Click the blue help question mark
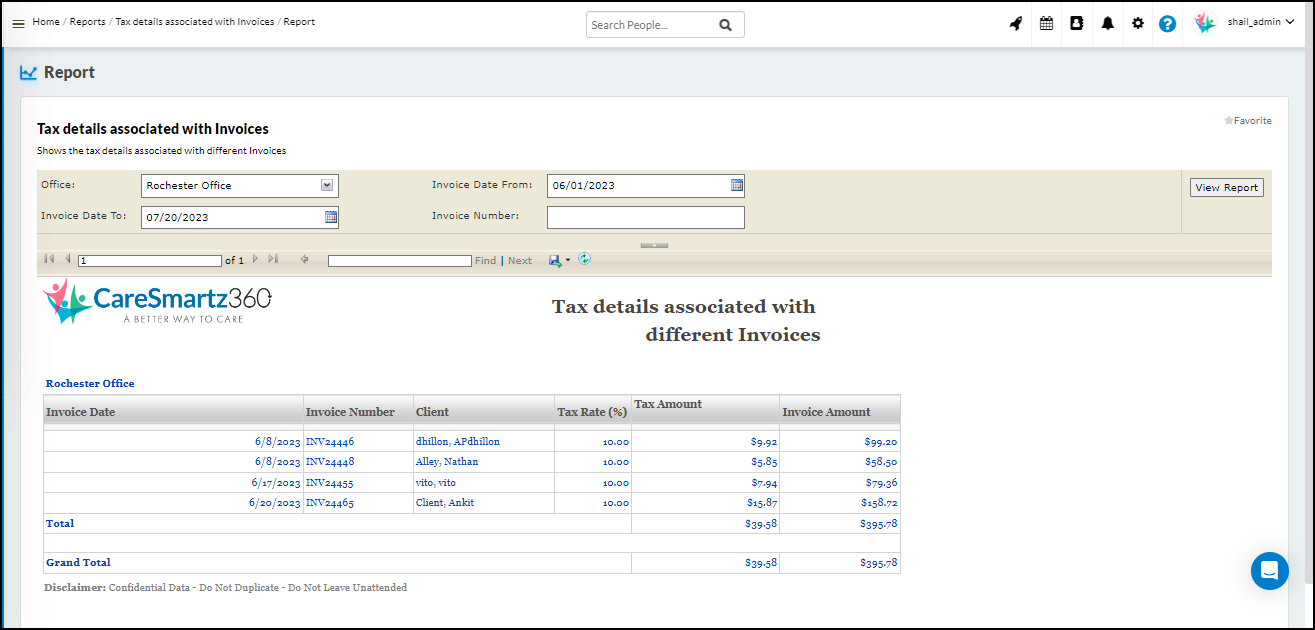The height and width of the screenshot is (630, 1315). (x=1167, y=24)
